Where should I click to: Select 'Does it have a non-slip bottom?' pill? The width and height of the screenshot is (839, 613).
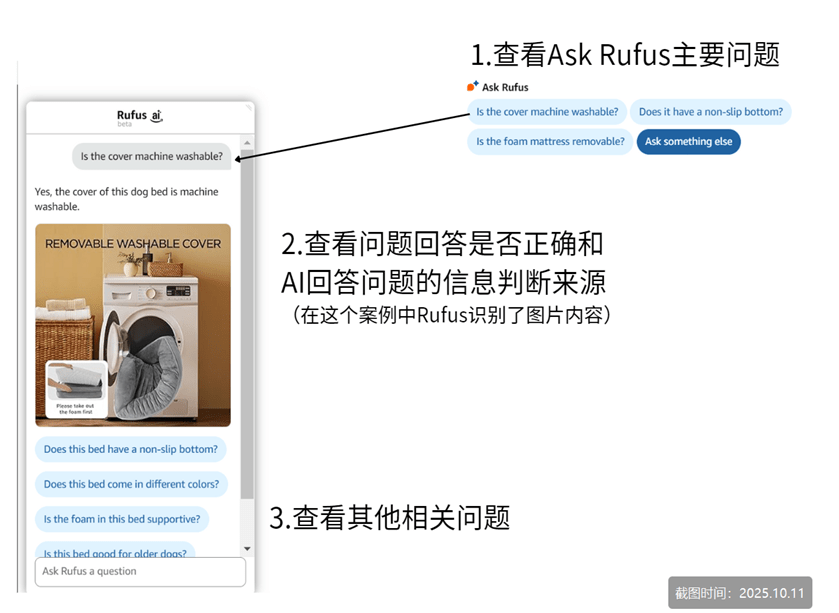(711, 112)
